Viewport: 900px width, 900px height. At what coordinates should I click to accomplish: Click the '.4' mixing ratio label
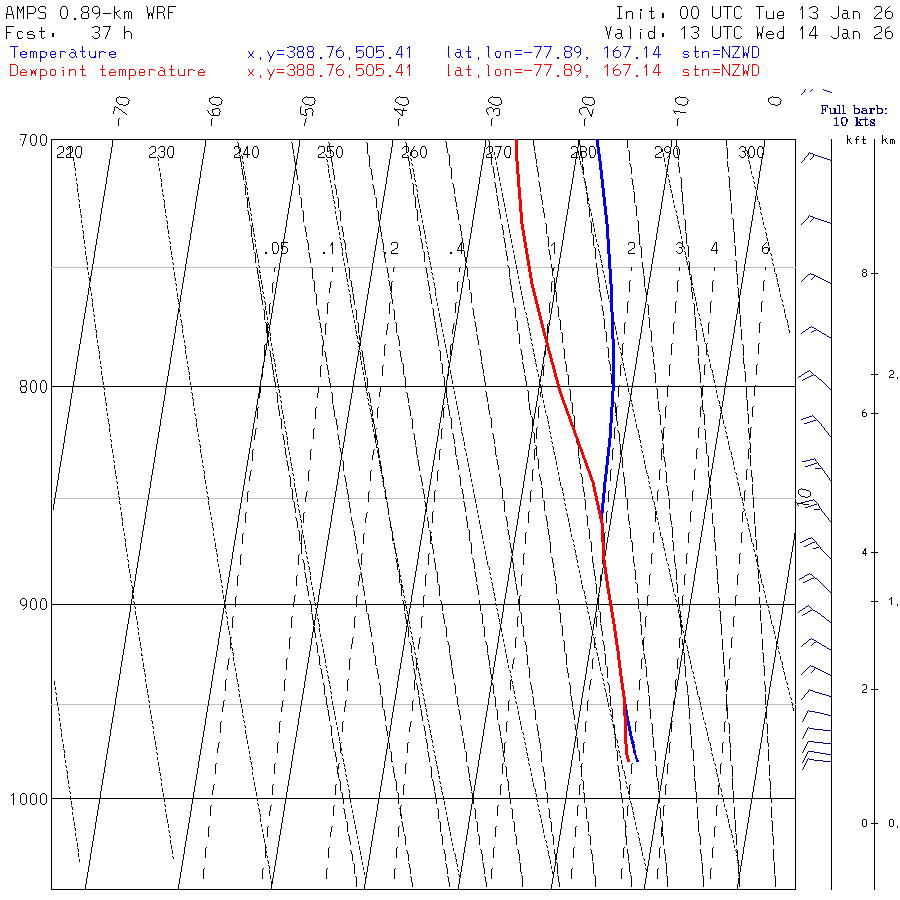pyautogui.click(x=457, y=249)
